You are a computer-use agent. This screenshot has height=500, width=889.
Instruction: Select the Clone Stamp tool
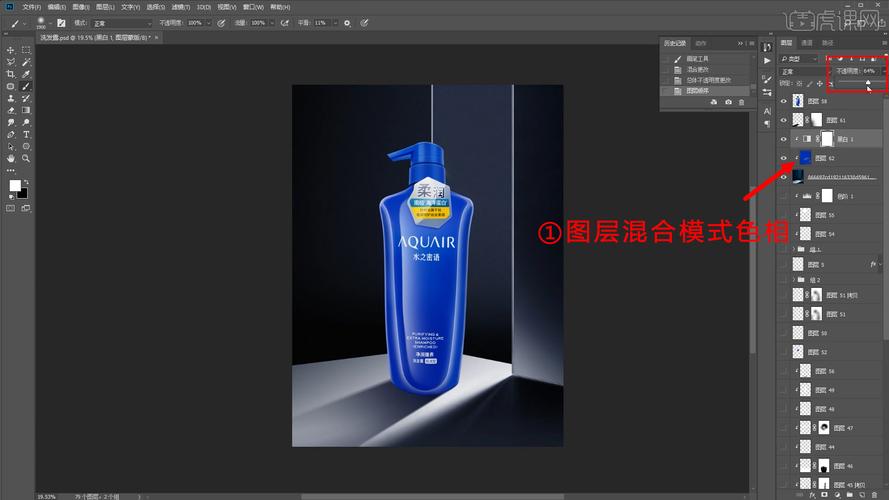10,99
